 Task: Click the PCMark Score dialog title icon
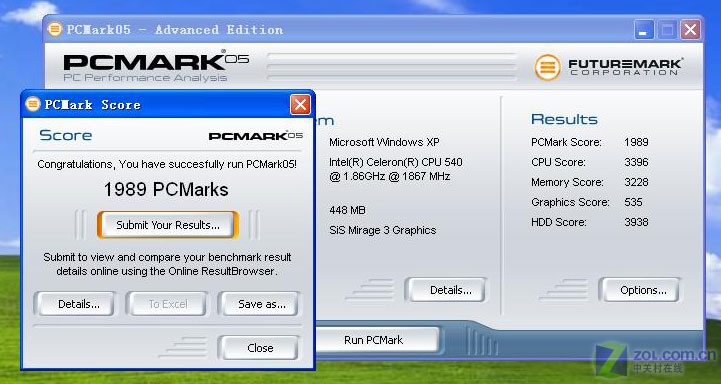click(33, 104)
